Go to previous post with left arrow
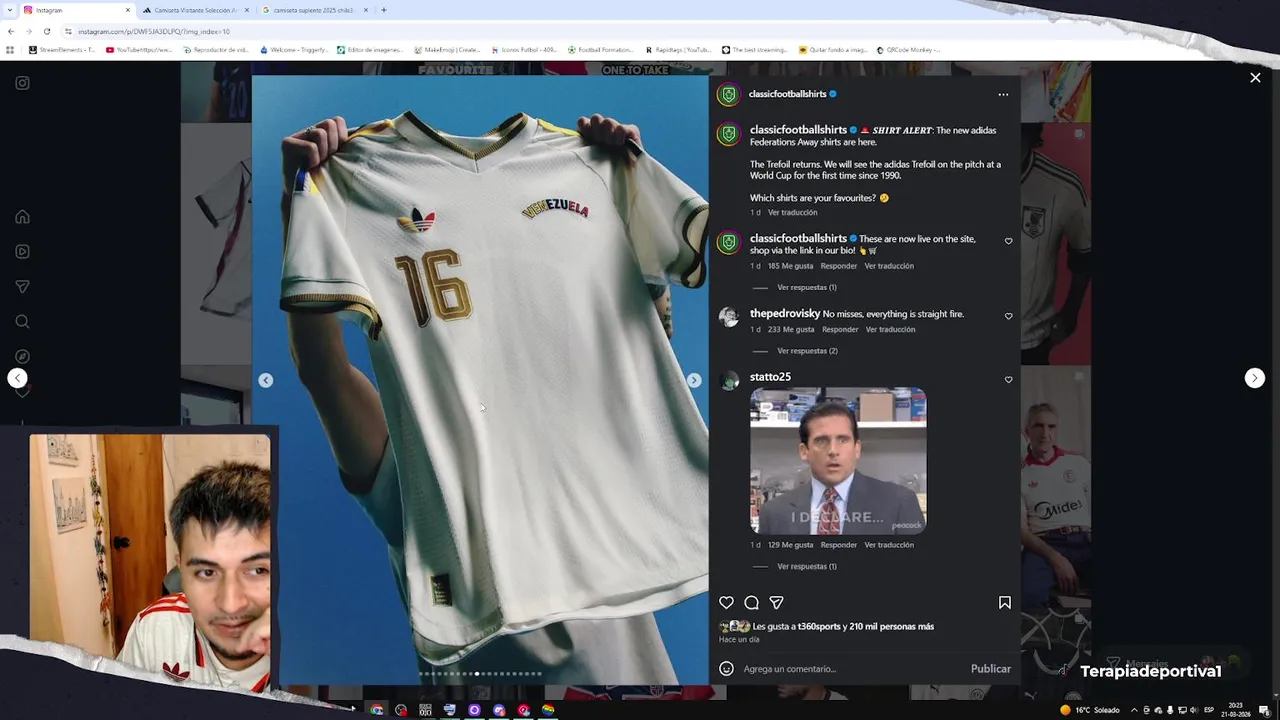The height and width of the screenshot is (720, 1280). click(x=17, y=378)
